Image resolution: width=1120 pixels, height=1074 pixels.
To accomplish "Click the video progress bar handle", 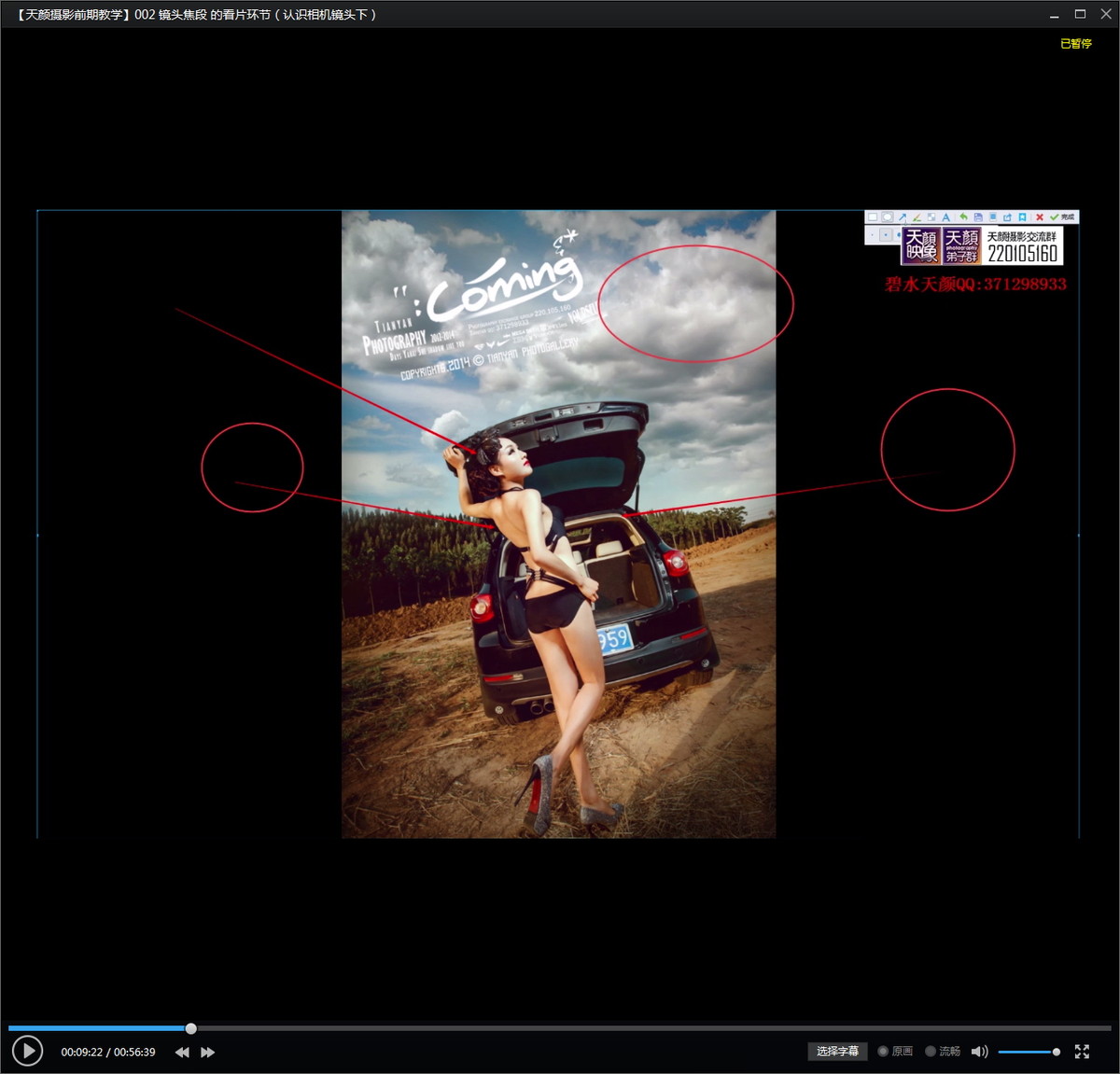I will click(191, 1028).
